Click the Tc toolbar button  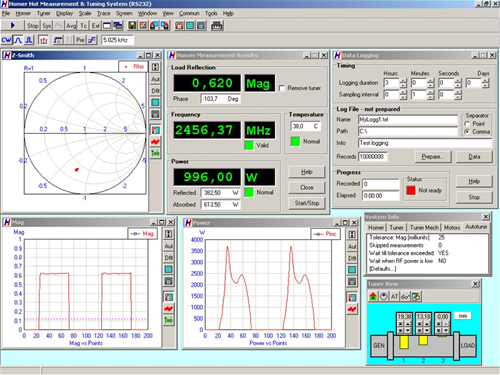[83, 26]
